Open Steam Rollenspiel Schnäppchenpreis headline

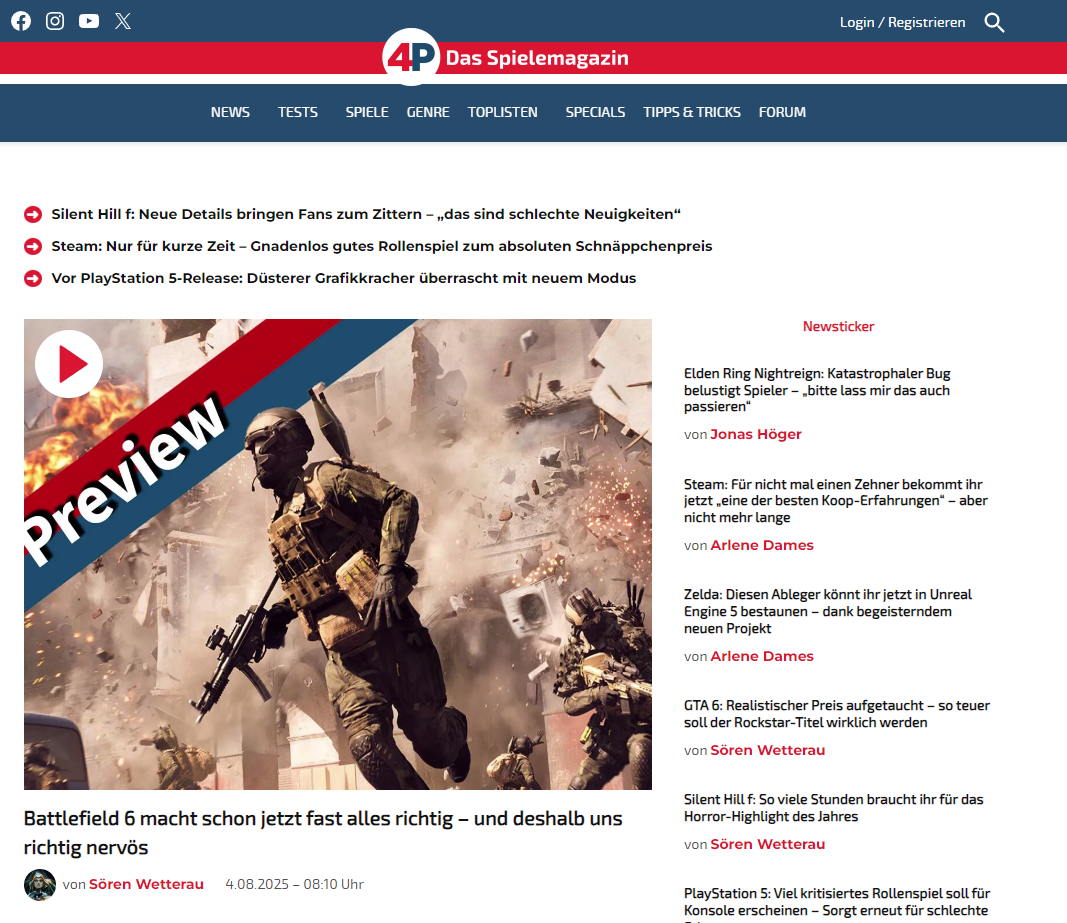pyautogui.click(x=382, y=246)
